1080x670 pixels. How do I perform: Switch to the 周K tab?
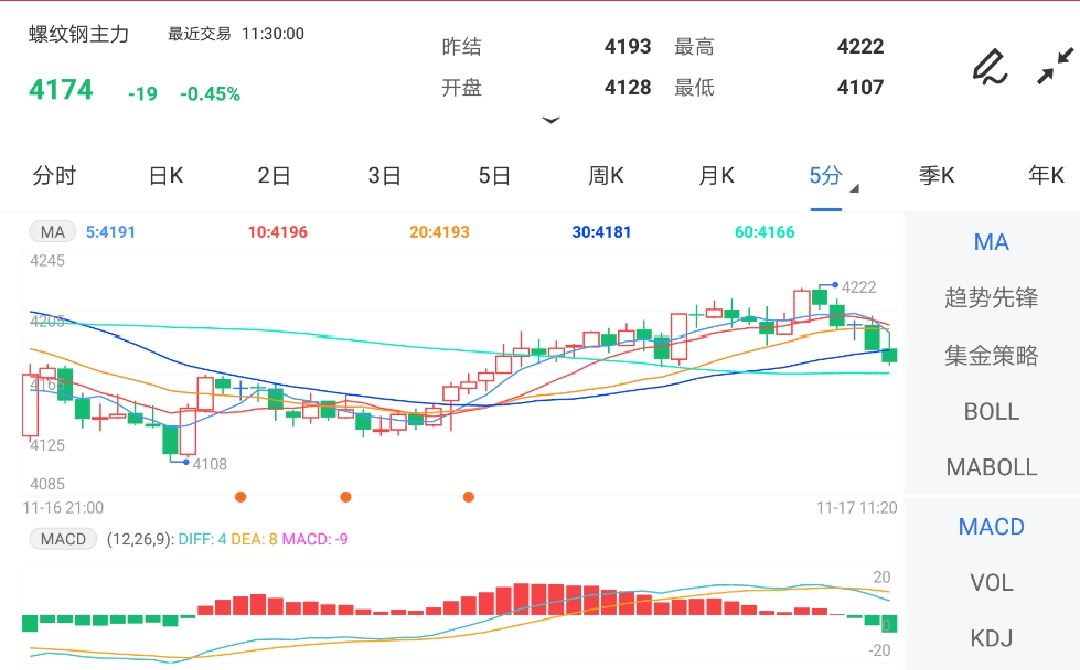pyautogui.click(x=605, y=176)
